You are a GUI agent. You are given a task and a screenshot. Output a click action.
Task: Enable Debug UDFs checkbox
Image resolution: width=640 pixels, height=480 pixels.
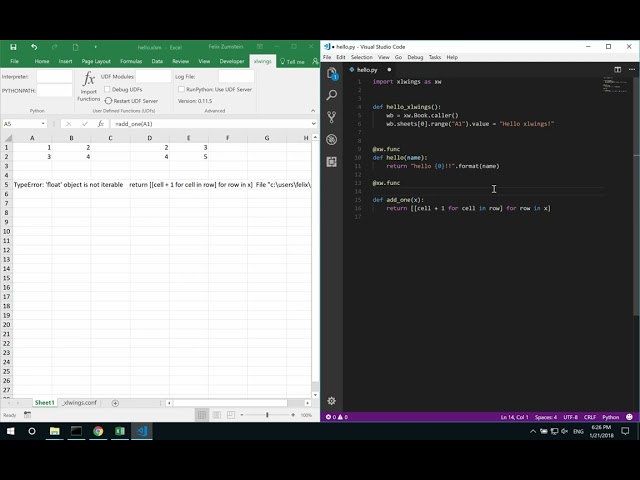click(107, 89)
